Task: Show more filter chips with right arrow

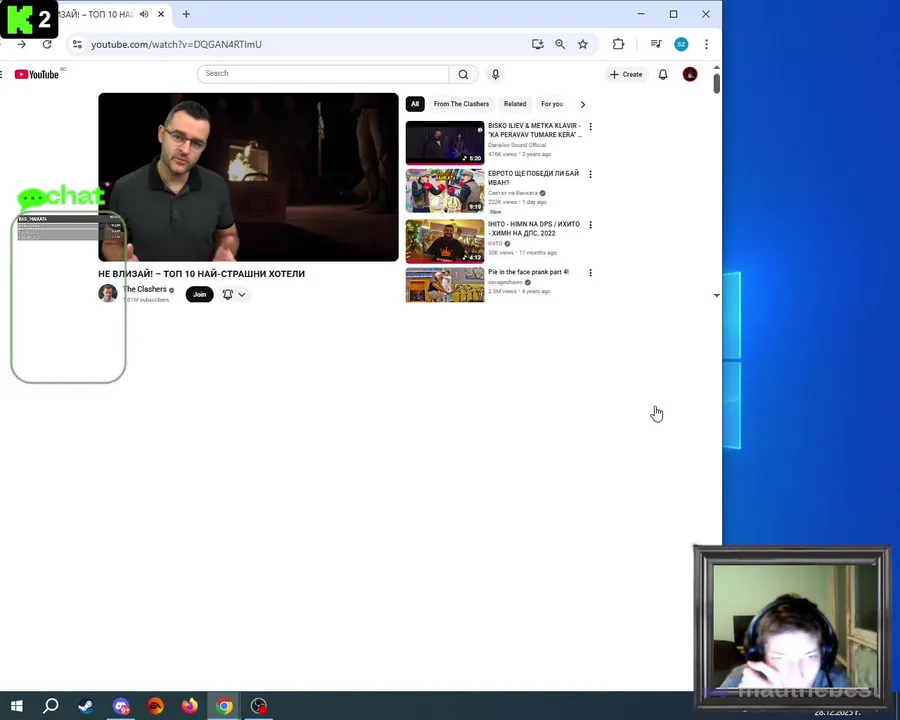Action: point(583,104)
